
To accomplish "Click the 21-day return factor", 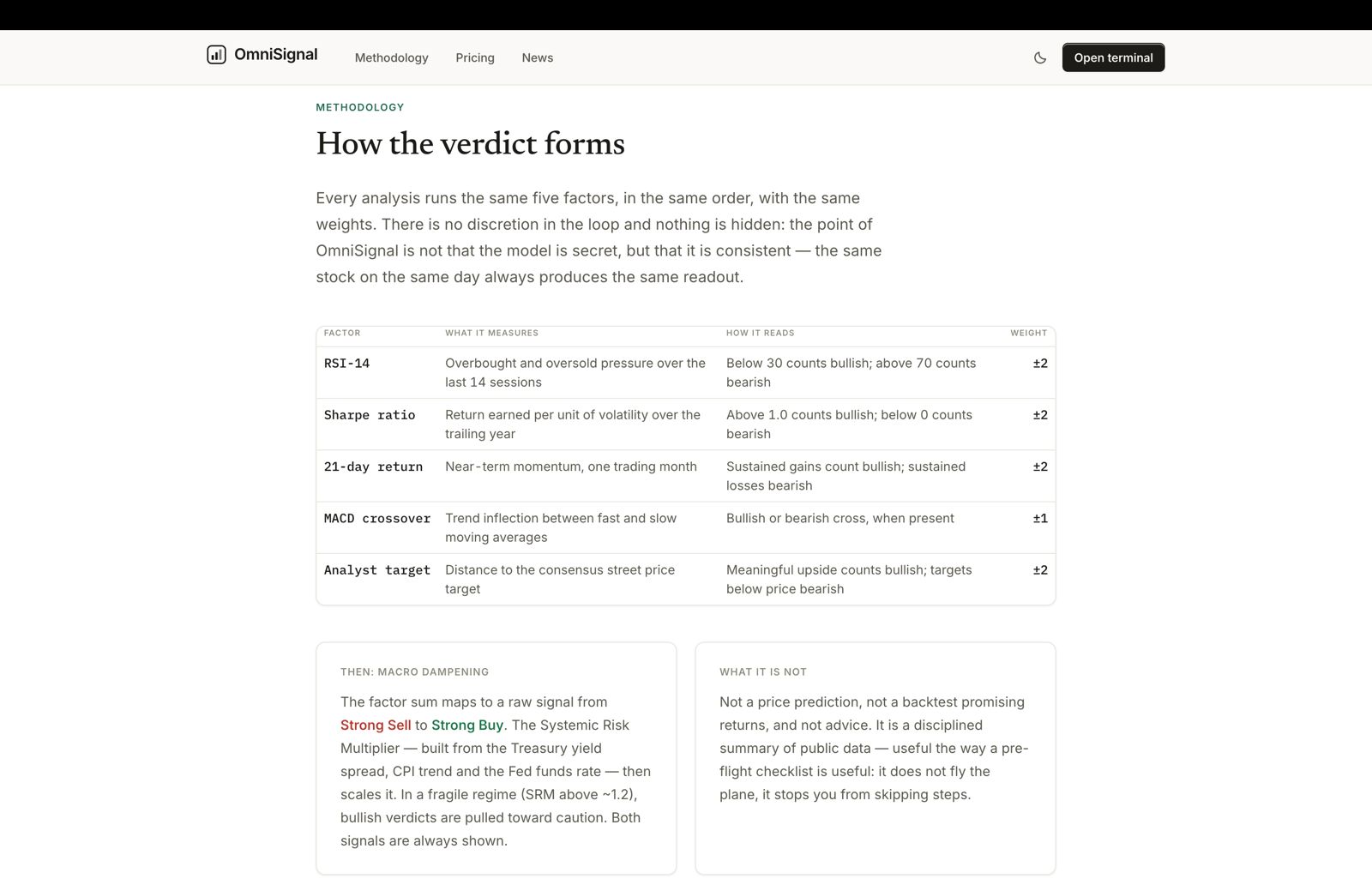I will (x=373, y=467).
